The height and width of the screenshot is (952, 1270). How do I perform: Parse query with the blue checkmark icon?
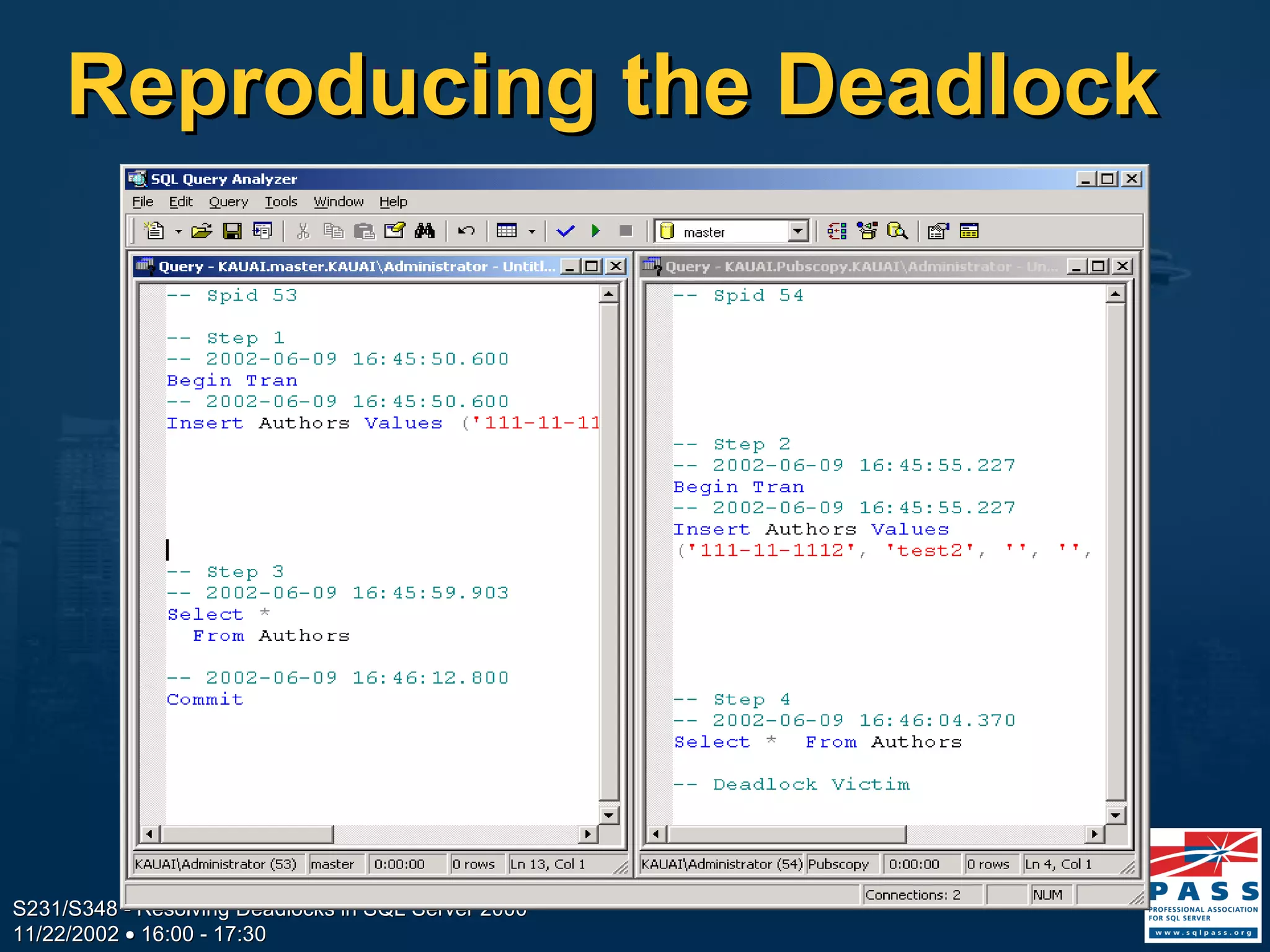(565, 231)
